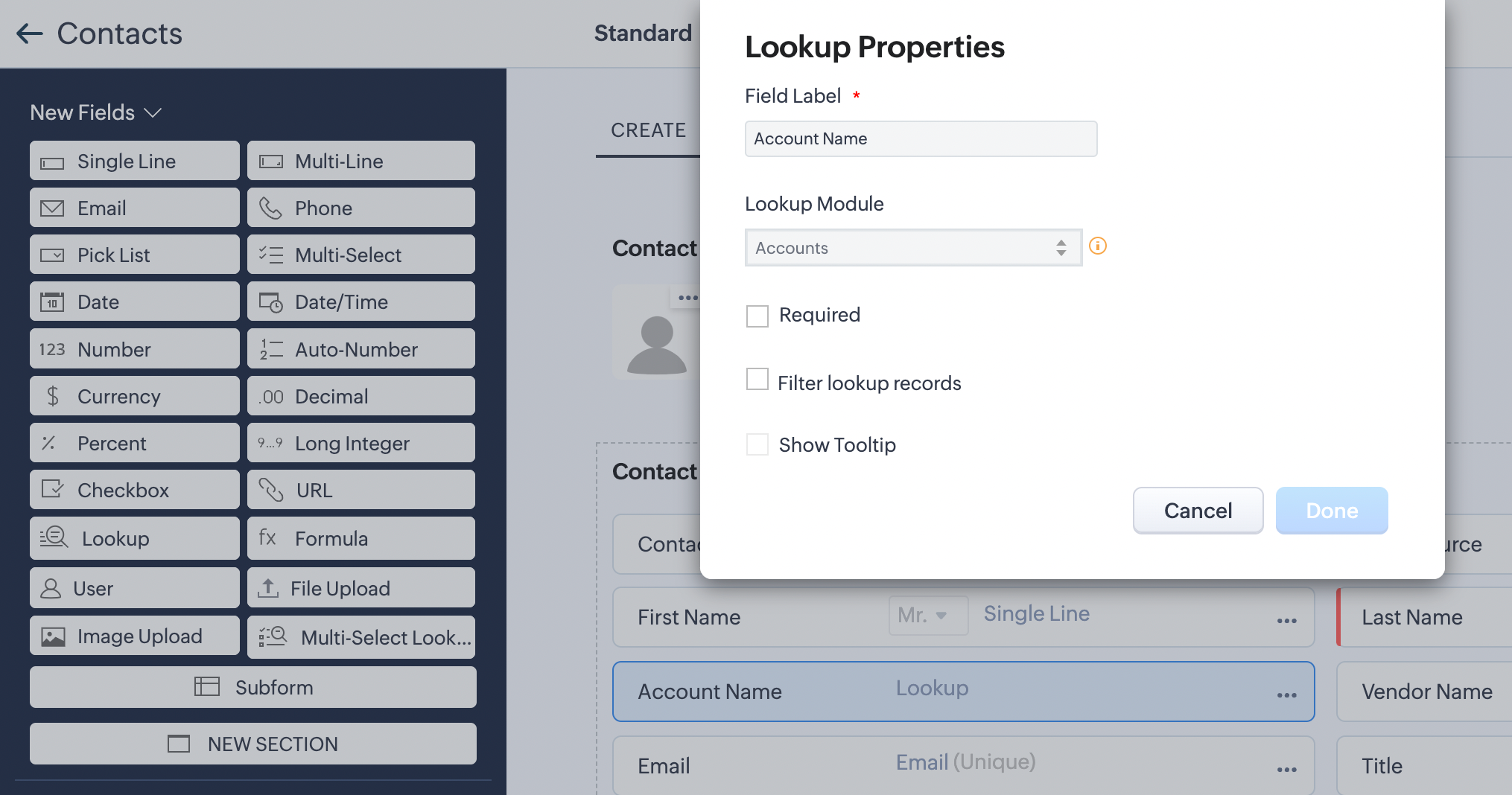Open the Lookup Module Accounts dropdown
This screenshot has height=795, width=1512.
click(x=913, y=248)
